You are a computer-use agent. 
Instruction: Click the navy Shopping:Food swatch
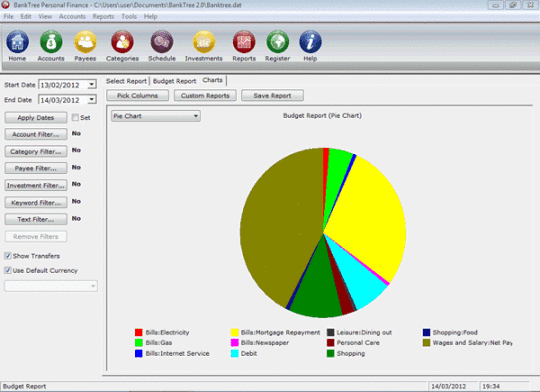tap(426, 332)
